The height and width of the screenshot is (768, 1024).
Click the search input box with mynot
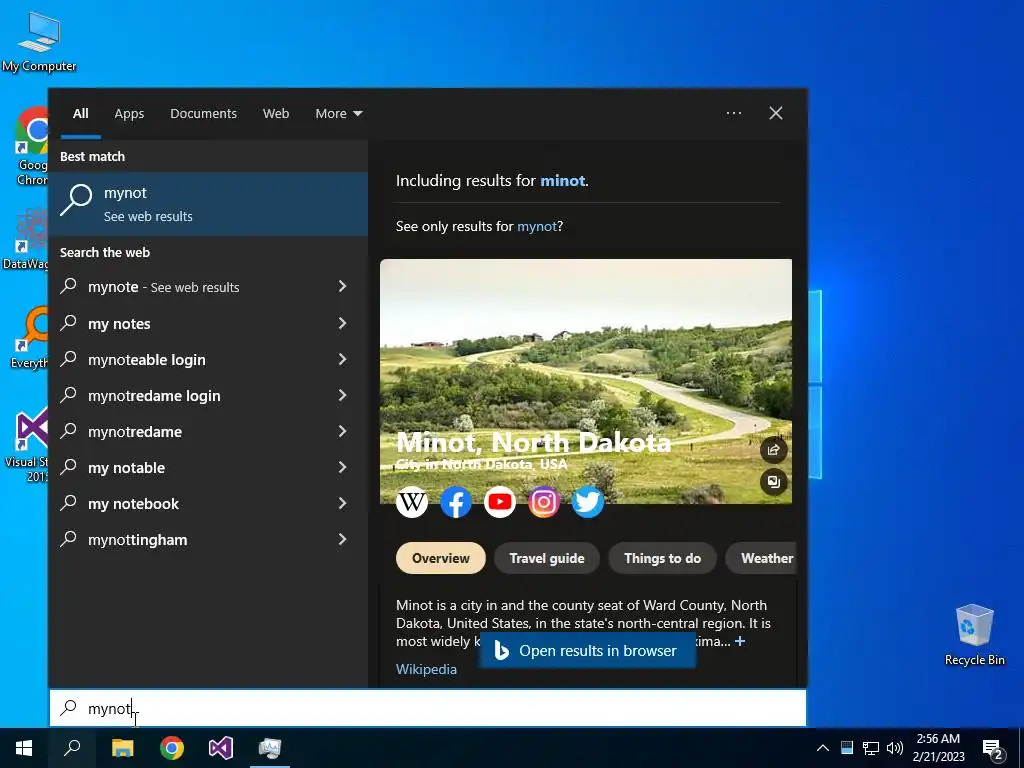428,708
